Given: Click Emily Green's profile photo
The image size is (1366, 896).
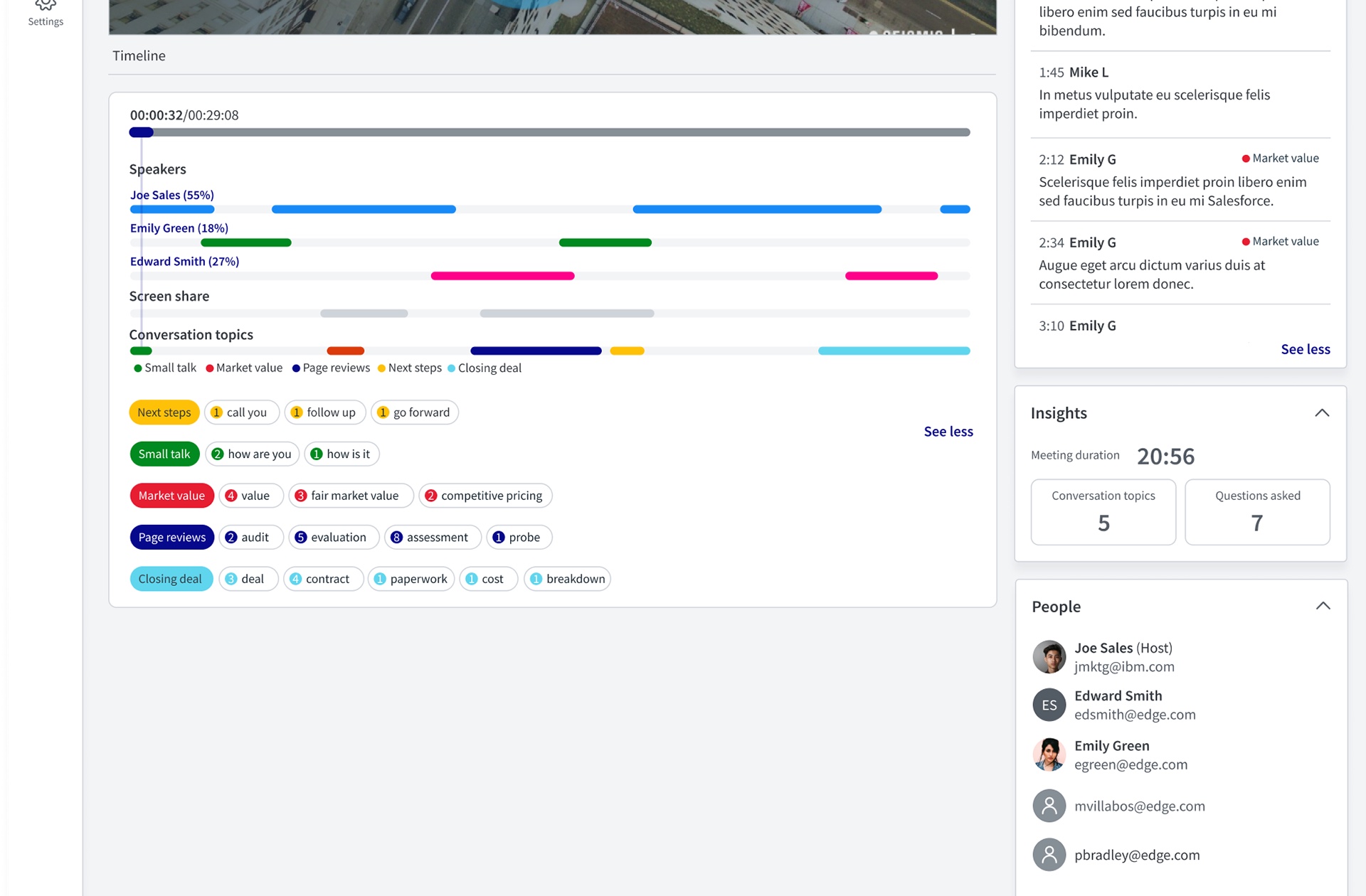Looking at the screenshot, I should [x=1049, y=754].
